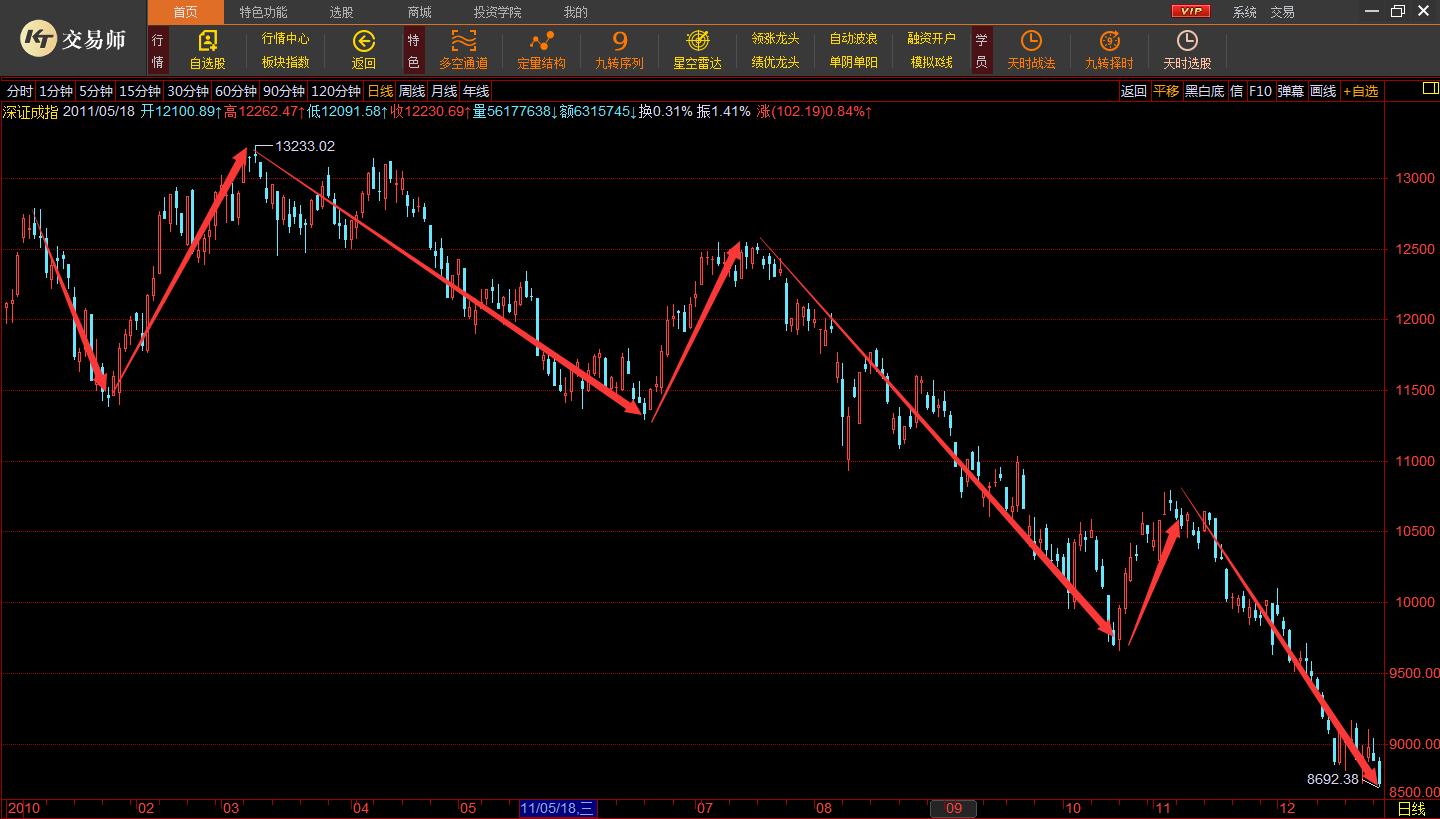Open 板块指数 from the toolbar
This screenshot has height=819, width=1440.
coord(286,62)
